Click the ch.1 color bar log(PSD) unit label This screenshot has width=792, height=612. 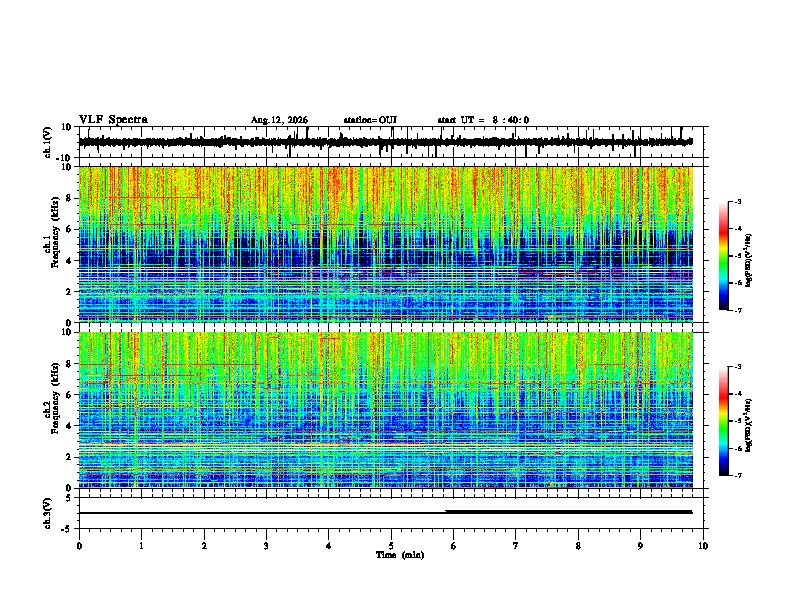click(748, 260)
